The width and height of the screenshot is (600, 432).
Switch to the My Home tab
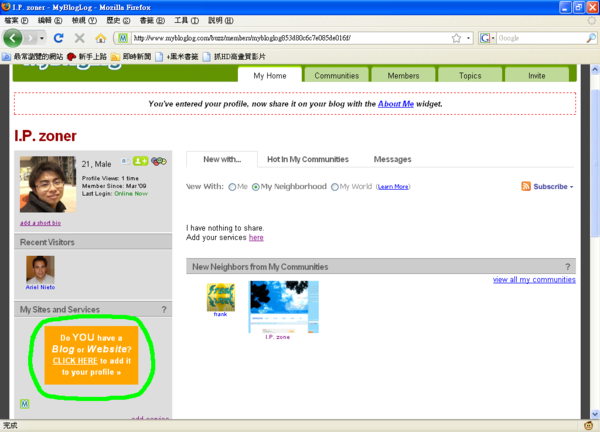point(270,75)
